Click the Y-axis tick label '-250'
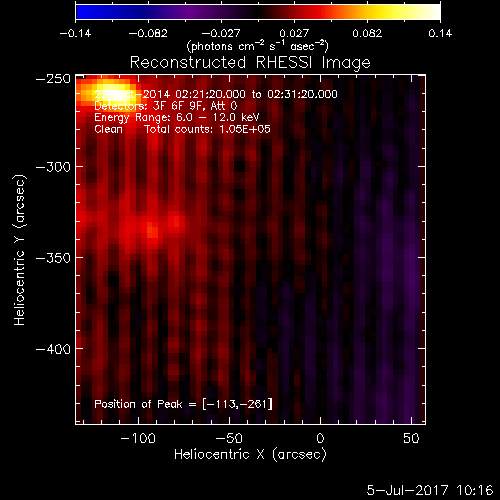500x500 pixels. (53, 79)
